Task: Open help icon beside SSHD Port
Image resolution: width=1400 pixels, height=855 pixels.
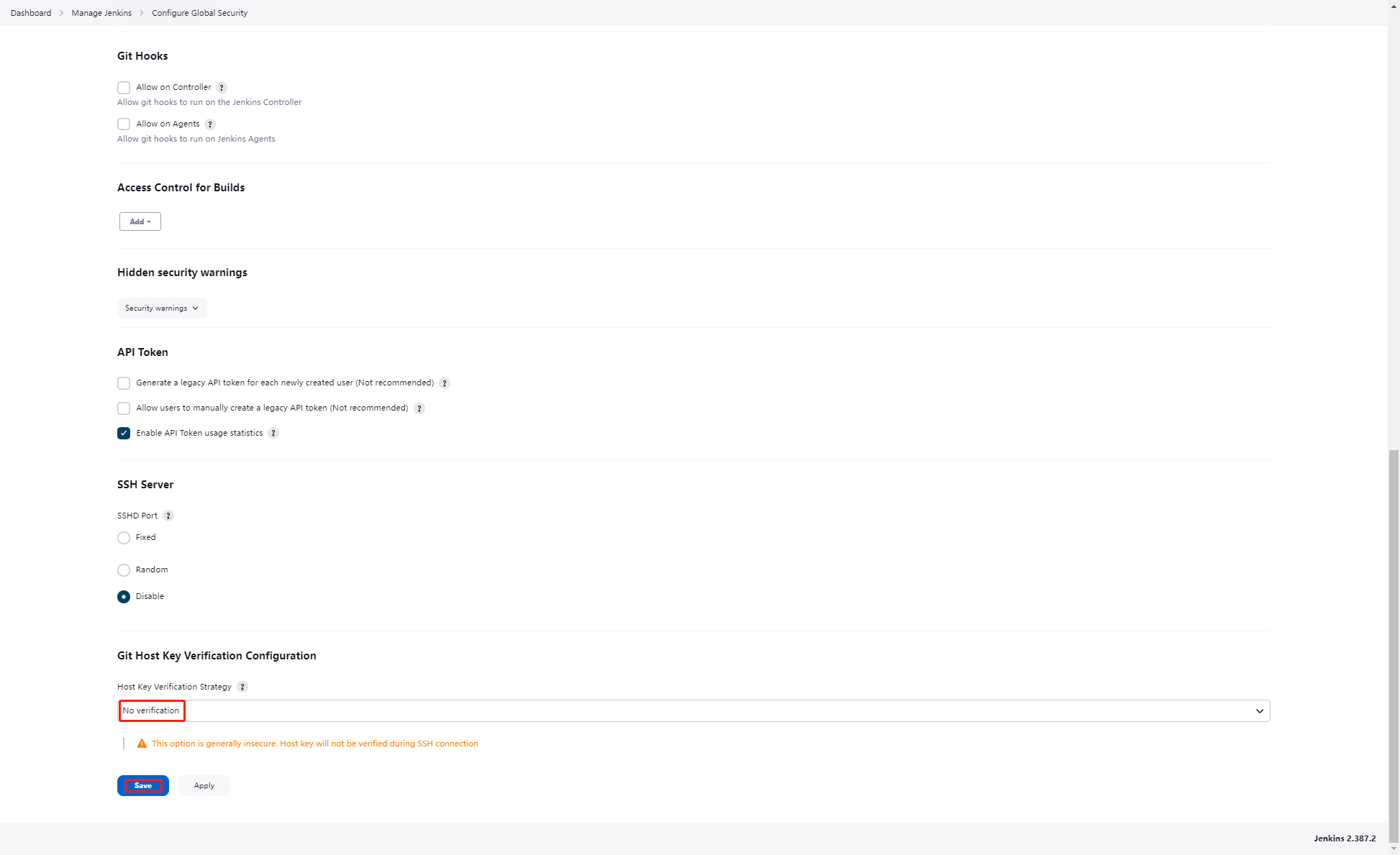Action: pyautogui.click(x=168, y=516)
